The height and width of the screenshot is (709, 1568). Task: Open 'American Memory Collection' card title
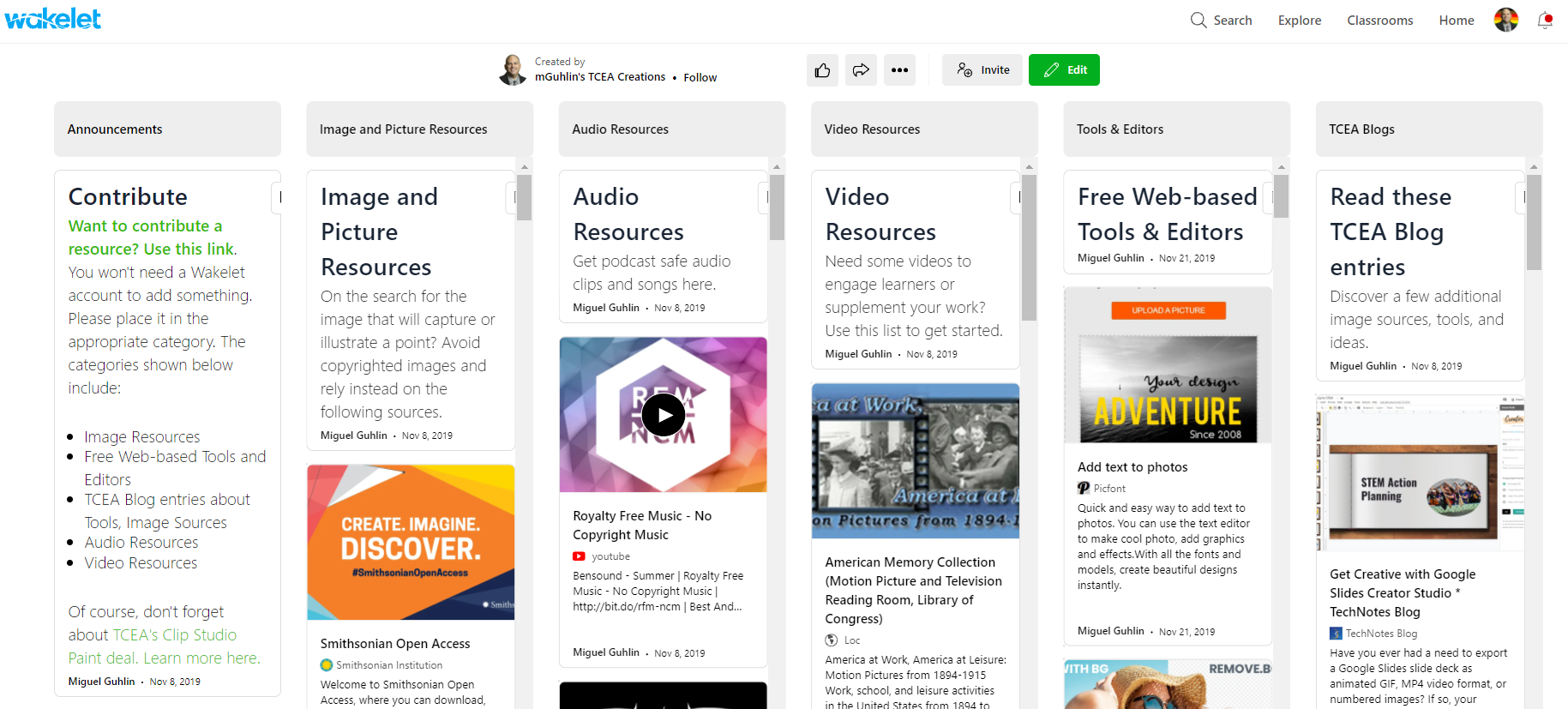tap(913, 590)
